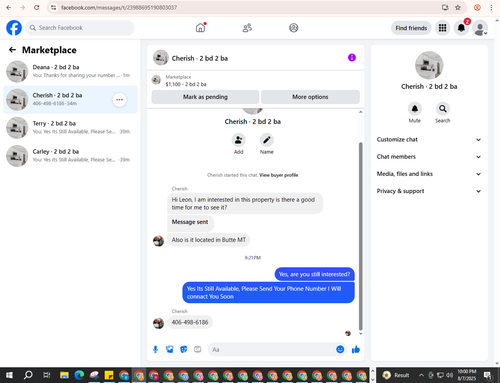Record a voice clip microphone icon
The width and height of the screenshot is (500, 383).
155,349
